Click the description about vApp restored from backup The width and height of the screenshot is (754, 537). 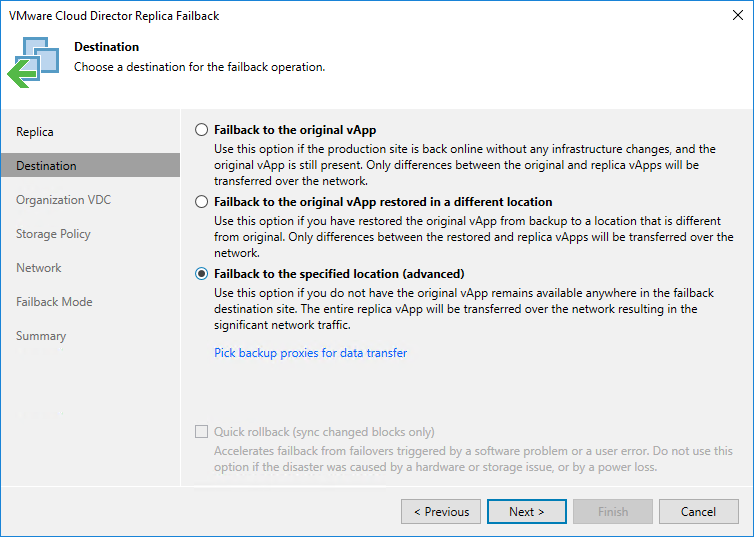(x=474, y=237)
